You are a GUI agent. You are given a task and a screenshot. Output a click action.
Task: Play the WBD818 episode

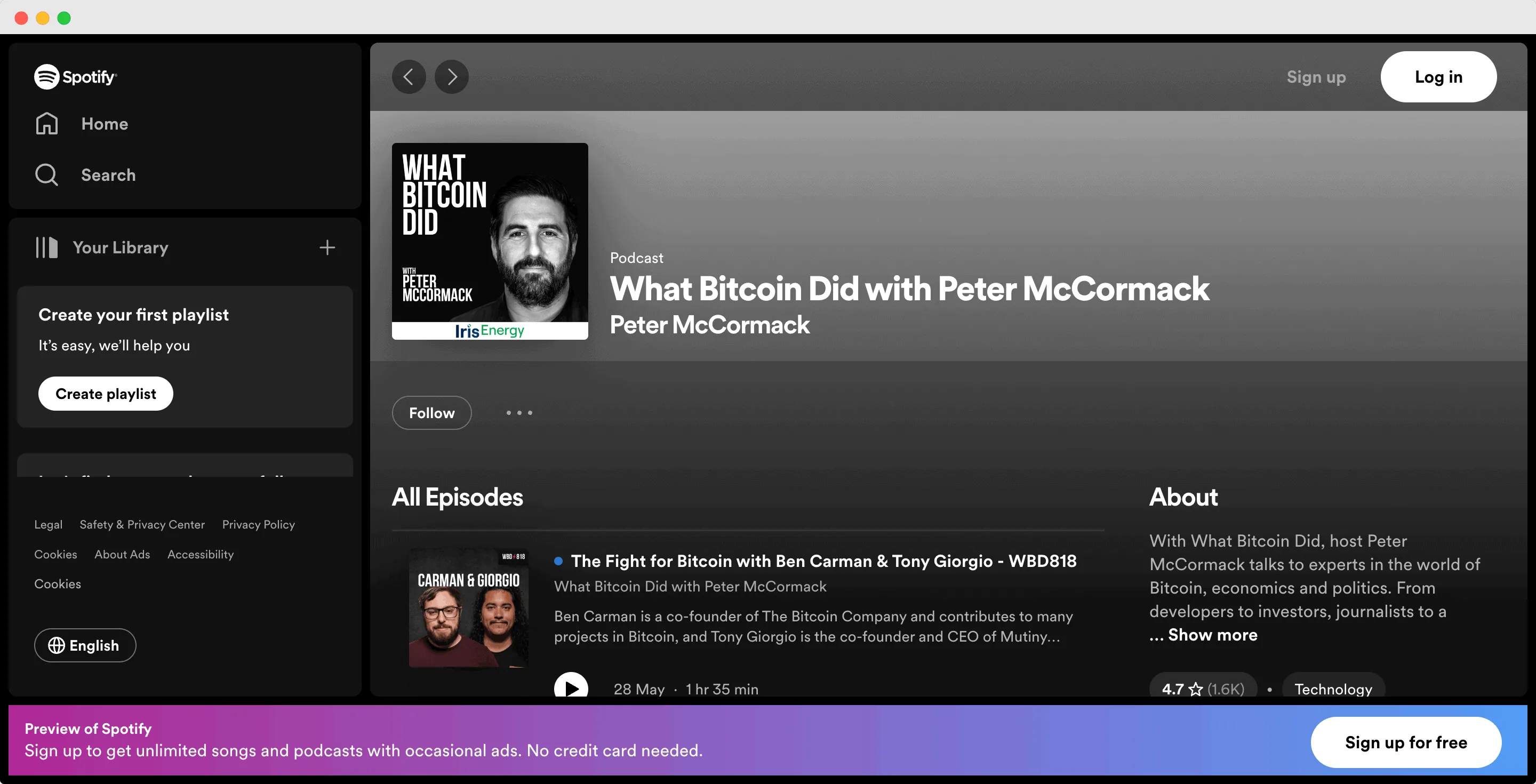pos(571,687)
